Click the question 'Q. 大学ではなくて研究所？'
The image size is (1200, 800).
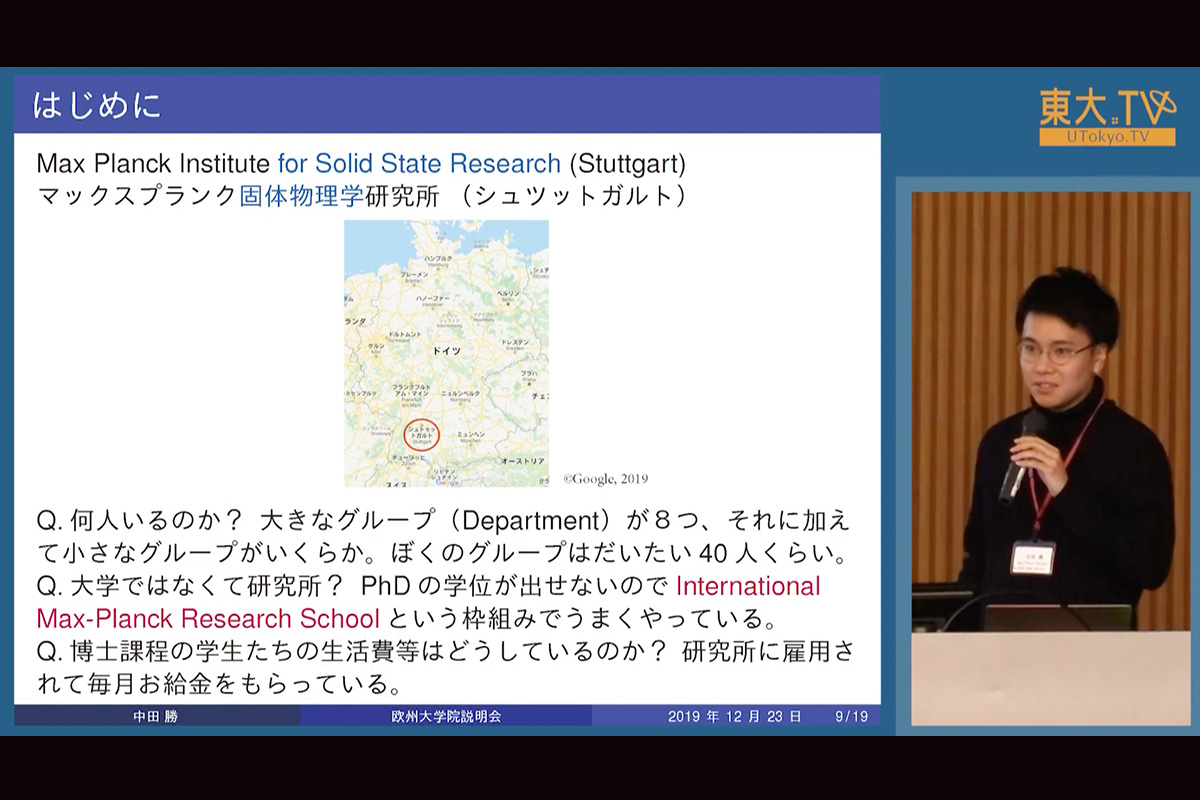coord(190,585)
